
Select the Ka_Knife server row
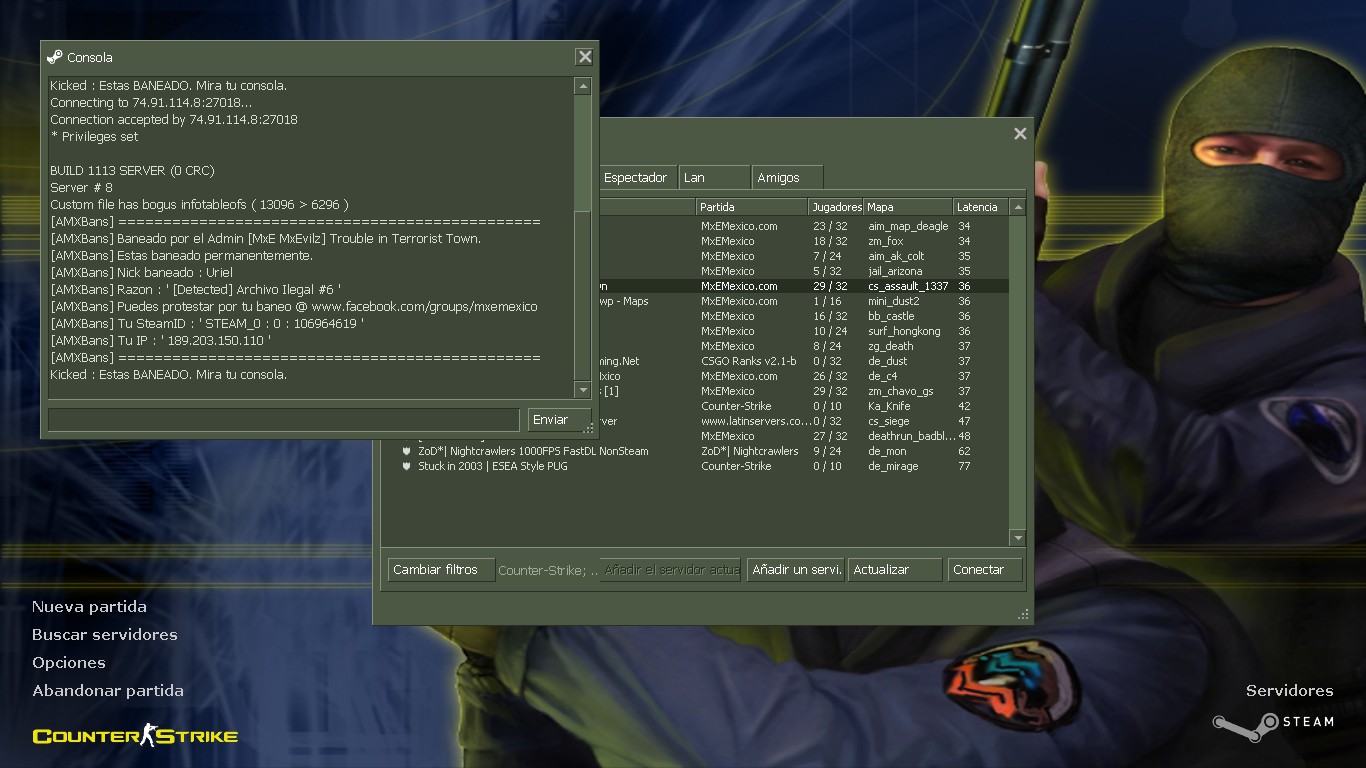(x=803, y=406)
